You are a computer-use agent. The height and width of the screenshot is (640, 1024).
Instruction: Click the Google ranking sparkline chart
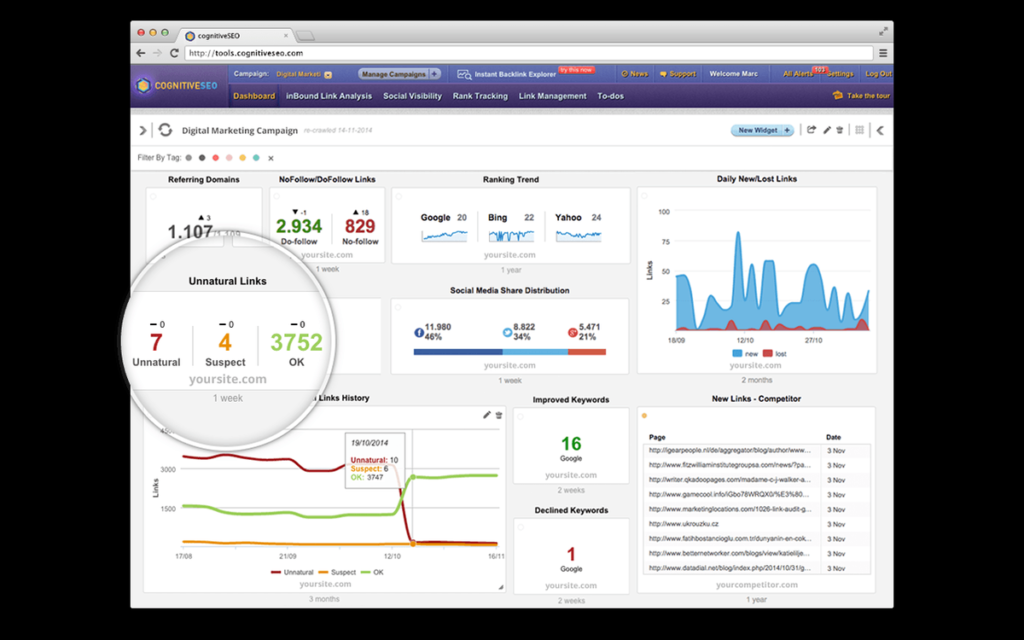(444, 236)
